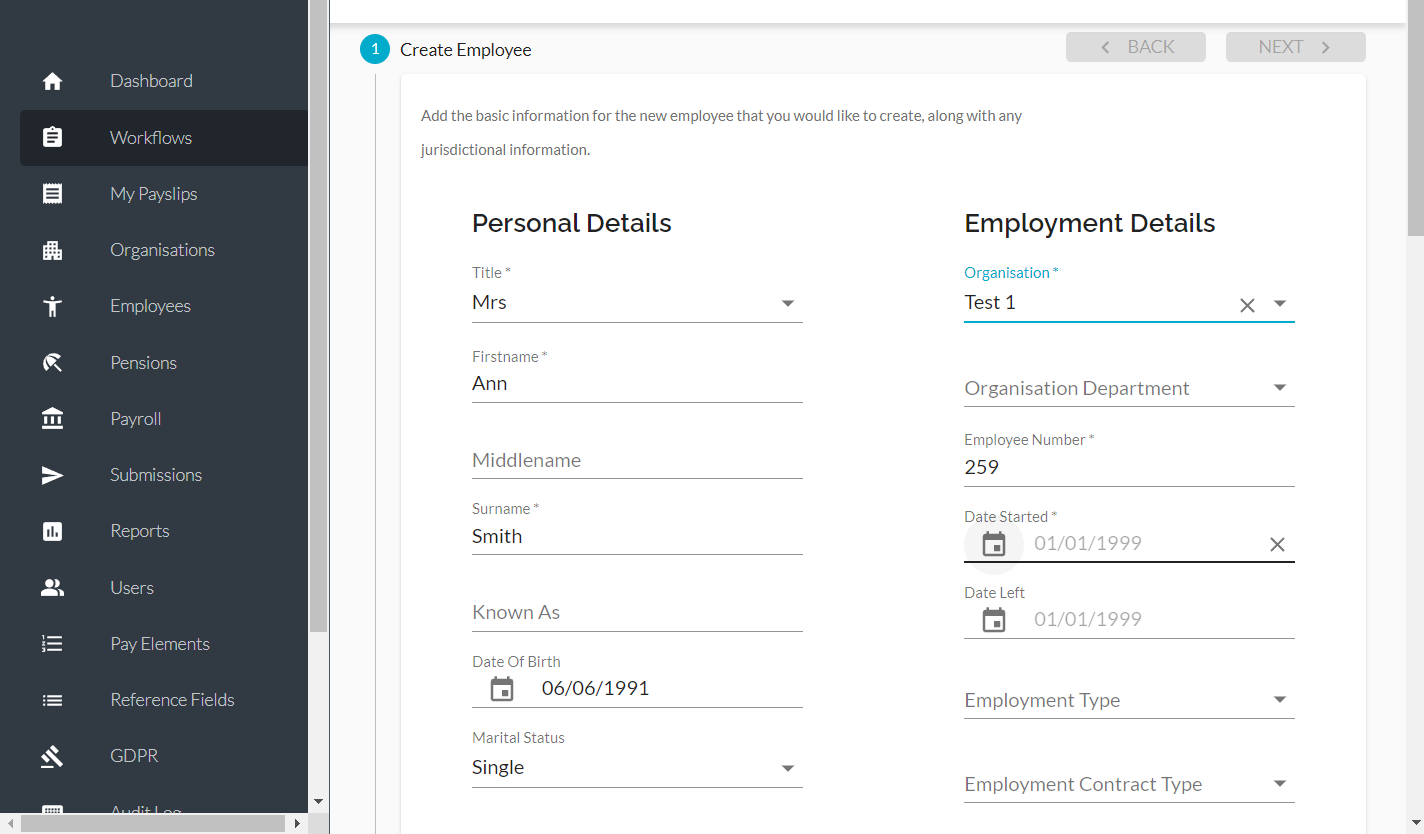Image resolution: width=1424 pixels, height=834 pixels.
Task: Click the Organisations building icon
Action: click(53, 250)
